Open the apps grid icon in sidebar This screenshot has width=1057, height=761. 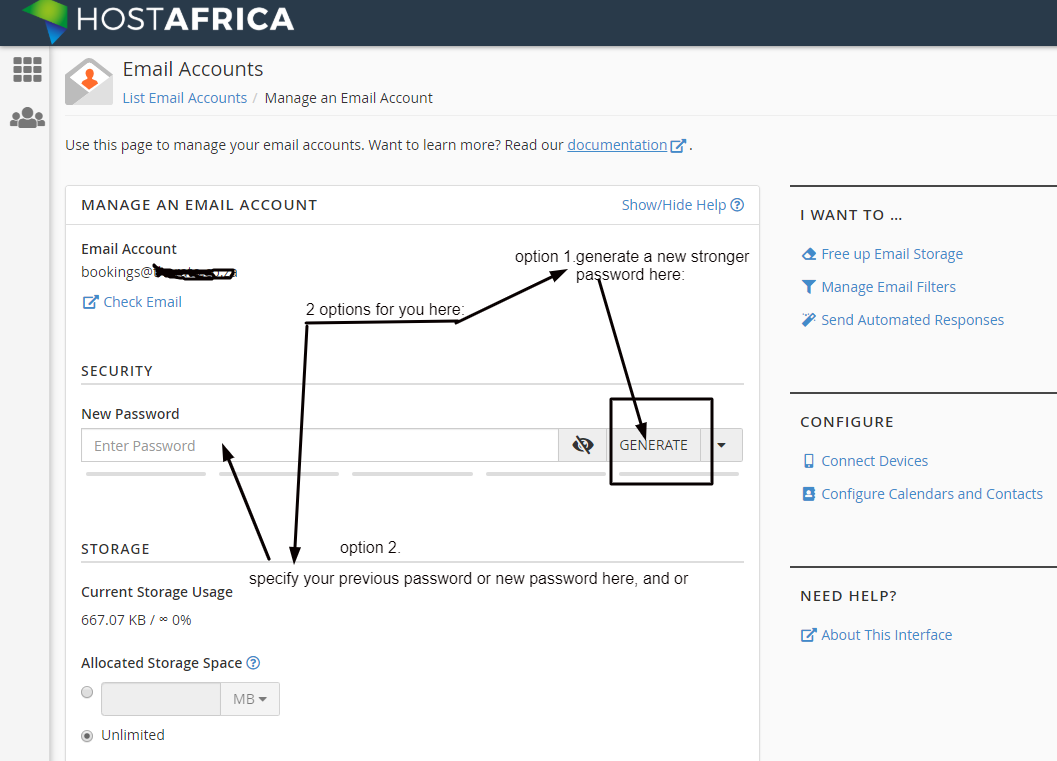tap(28, 69)
